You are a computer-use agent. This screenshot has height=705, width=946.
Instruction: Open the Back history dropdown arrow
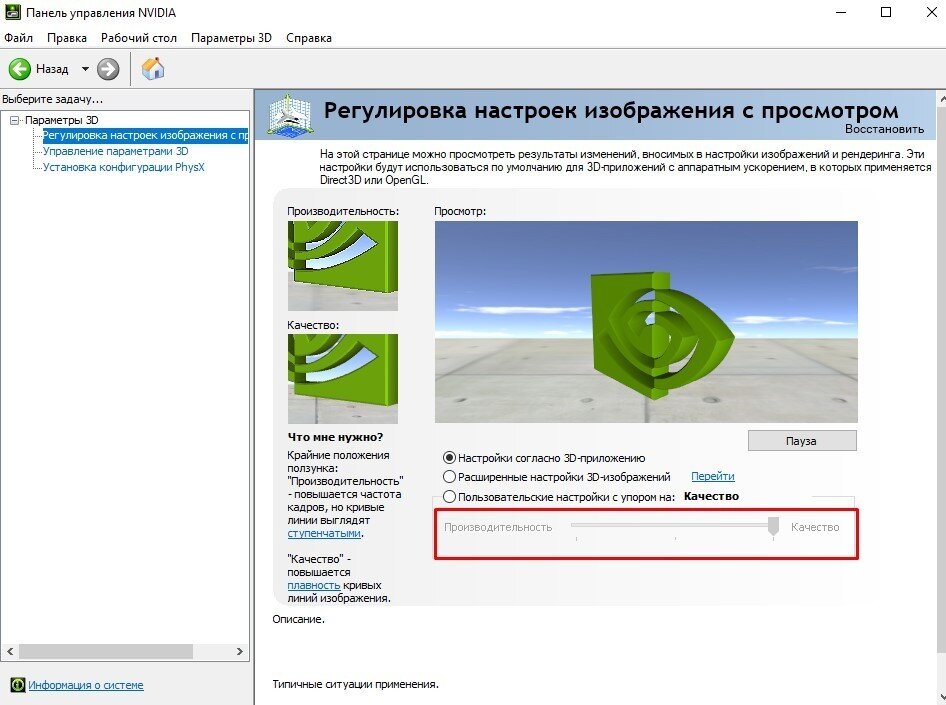point(85,69)
